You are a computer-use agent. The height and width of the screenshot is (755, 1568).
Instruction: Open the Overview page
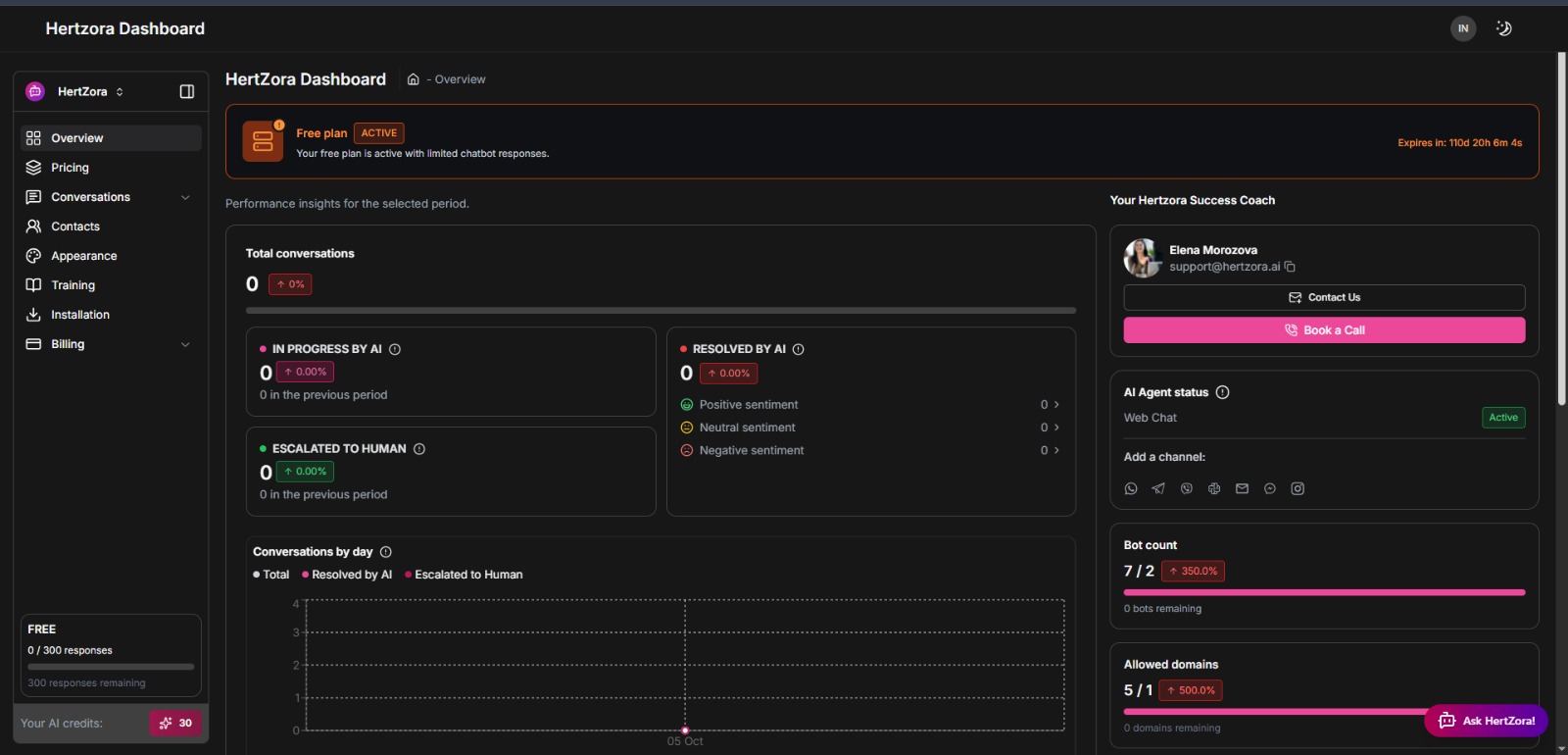[111, 138]
